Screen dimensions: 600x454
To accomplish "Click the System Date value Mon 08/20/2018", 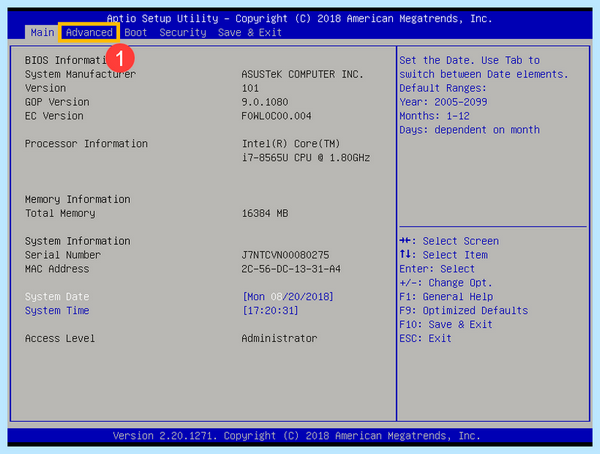I will 288,297.
